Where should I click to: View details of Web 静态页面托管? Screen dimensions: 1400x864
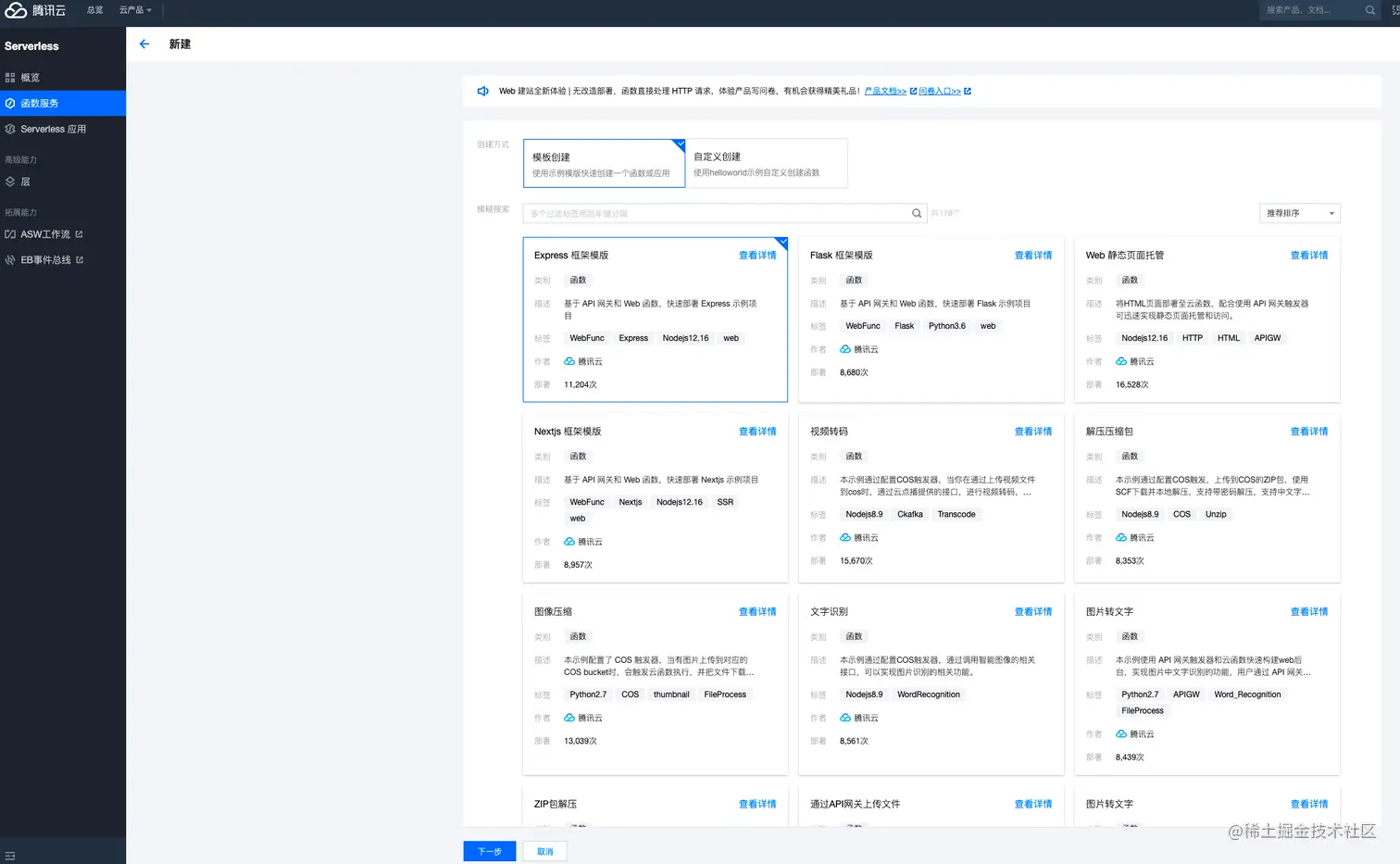point(1309,256)
